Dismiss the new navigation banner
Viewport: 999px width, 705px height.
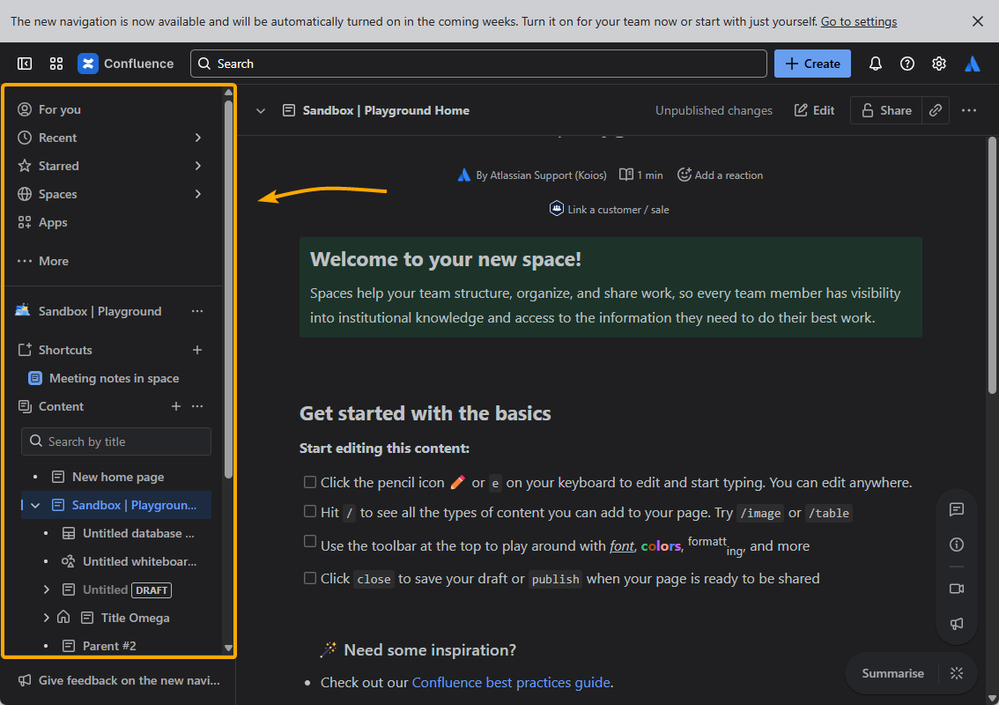(977, 21)
